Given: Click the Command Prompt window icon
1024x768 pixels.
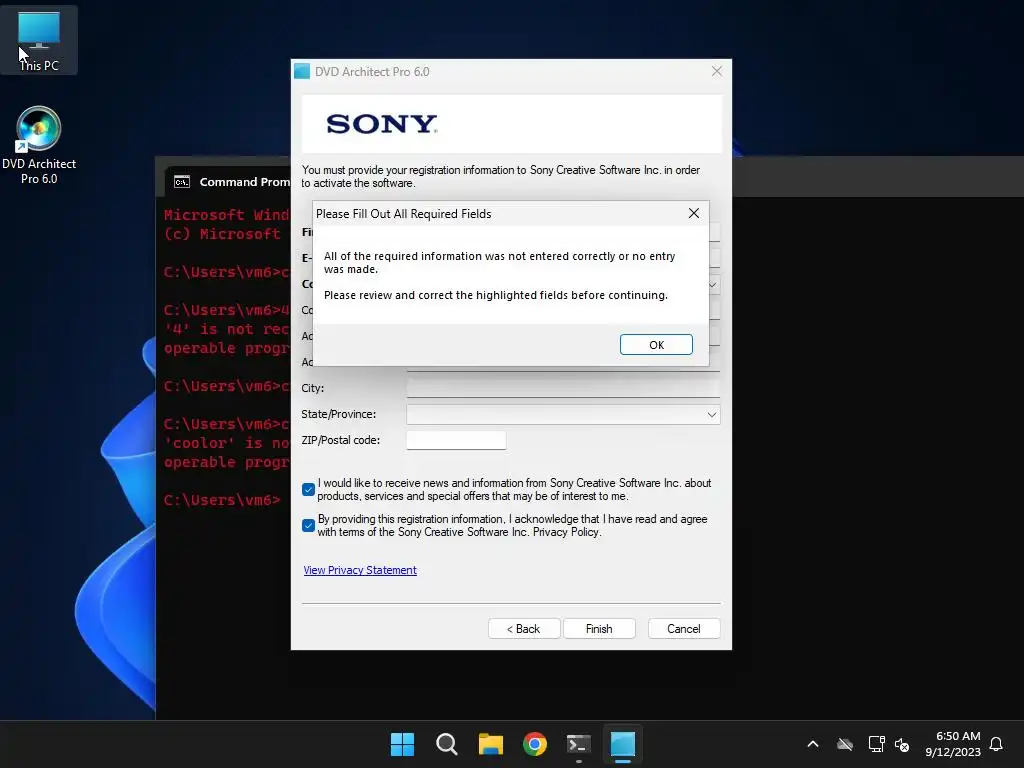Looking at the screenshot, I should (x=182, y=182).
